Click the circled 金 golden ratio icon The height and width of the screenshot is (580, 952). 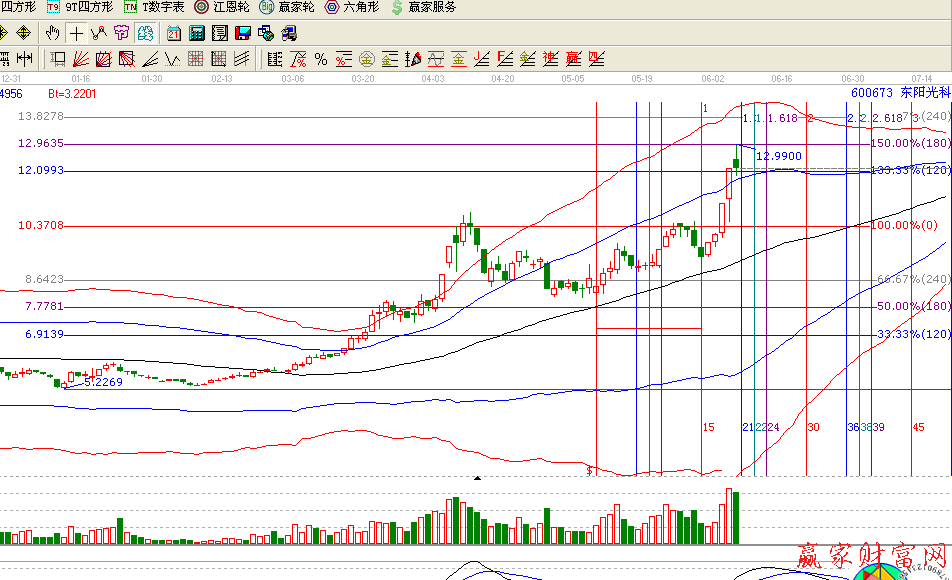(x=367, y=59)
